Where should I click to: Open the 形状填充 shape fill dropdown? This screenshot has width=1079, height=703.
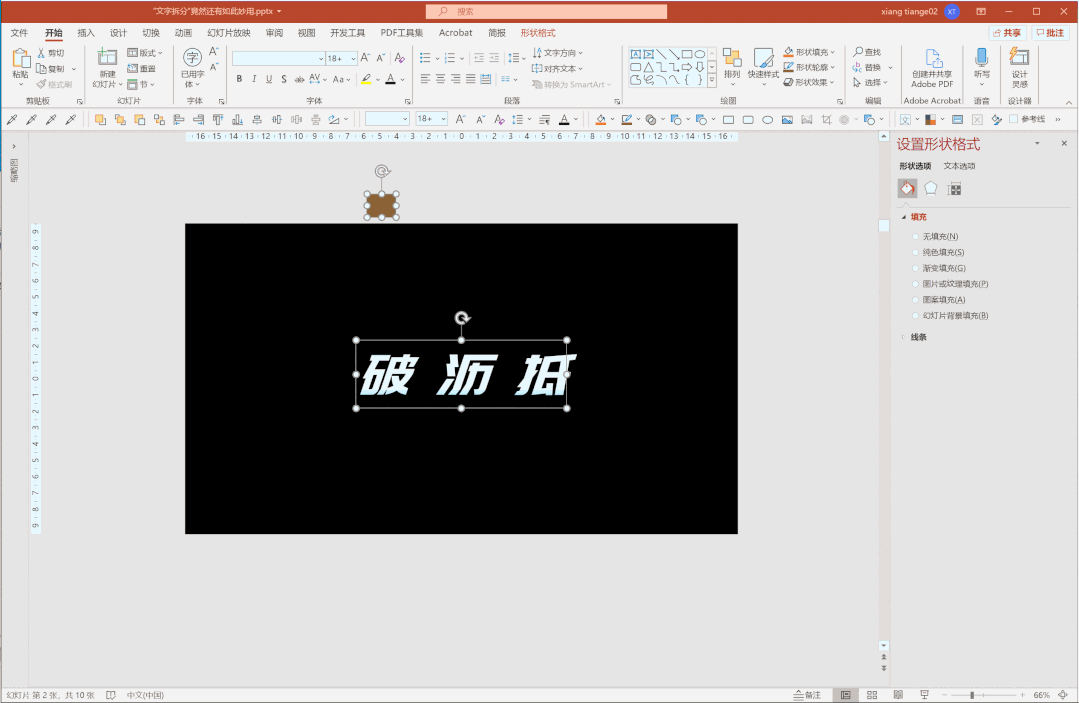point(832,52)
